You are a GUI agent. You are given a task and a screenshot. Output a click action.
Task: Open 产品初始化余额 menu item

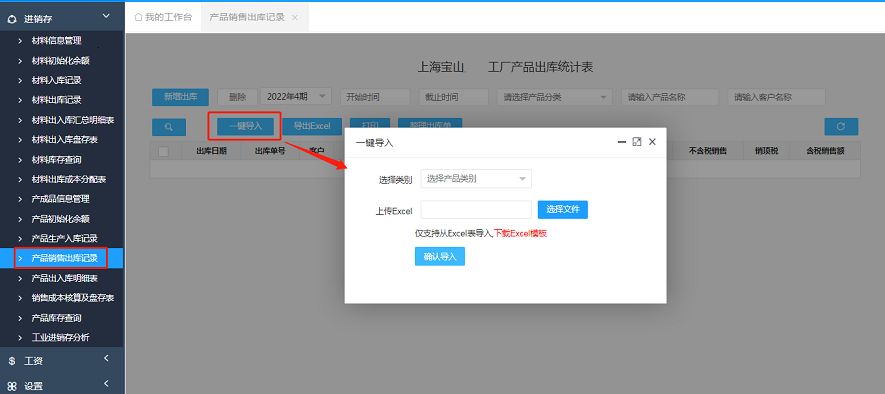62,218
